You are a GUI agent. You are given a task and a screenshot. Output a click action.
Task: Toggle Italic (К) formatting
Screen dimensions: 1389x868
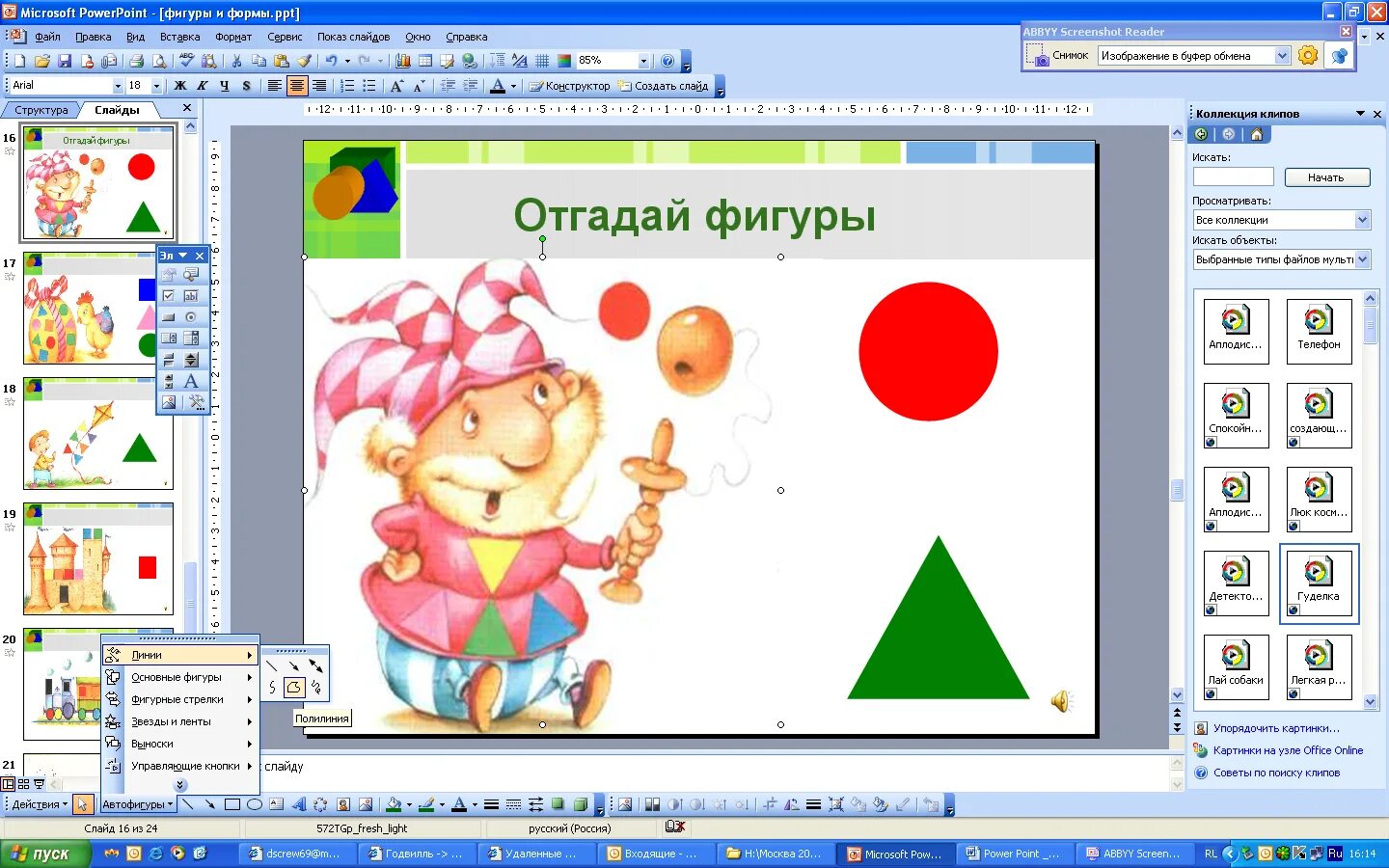tap(202, 86)
